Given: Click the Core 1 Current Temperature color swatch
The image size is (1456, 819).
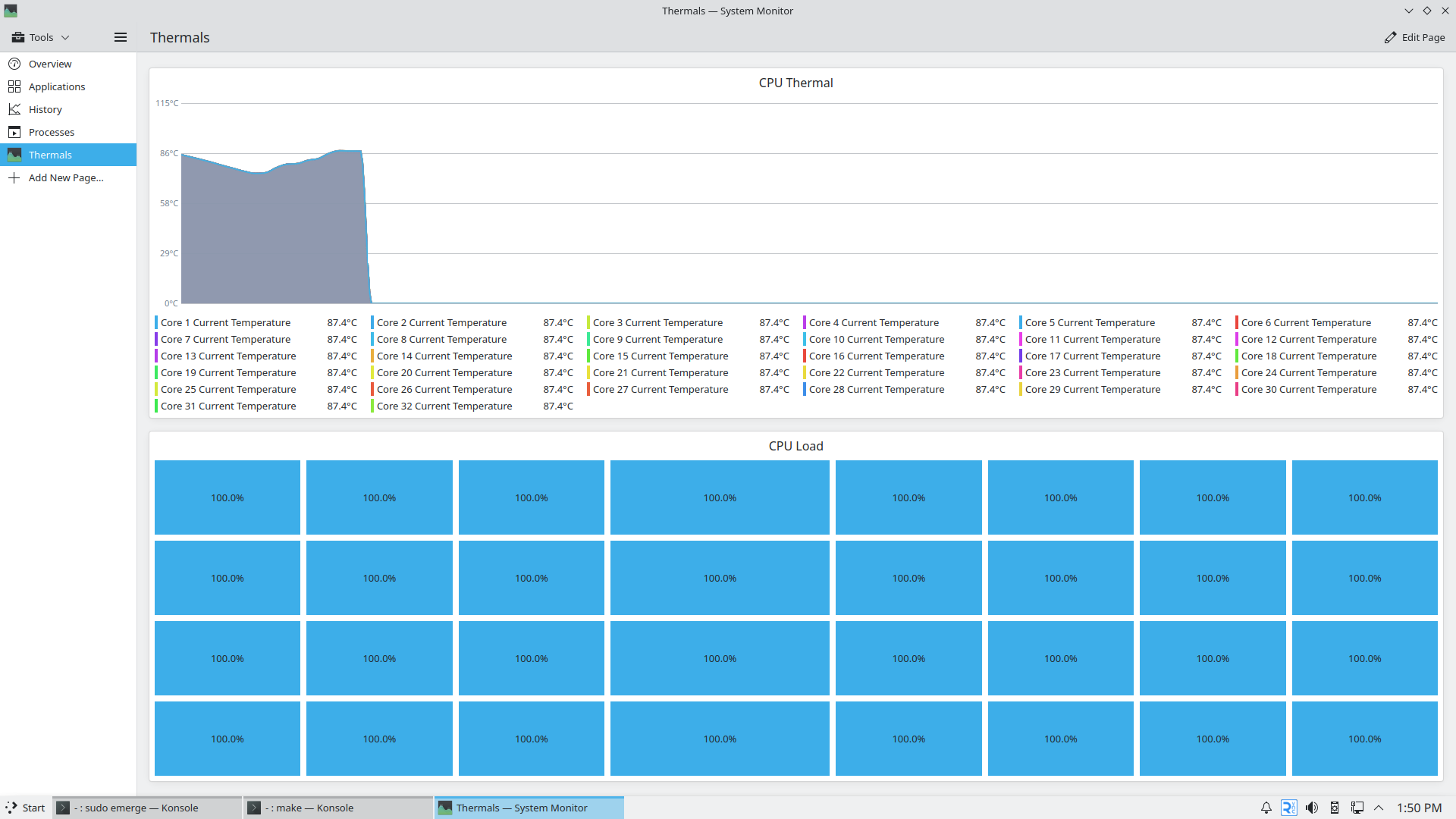Looking at the screenshot, I should point(156,322).
